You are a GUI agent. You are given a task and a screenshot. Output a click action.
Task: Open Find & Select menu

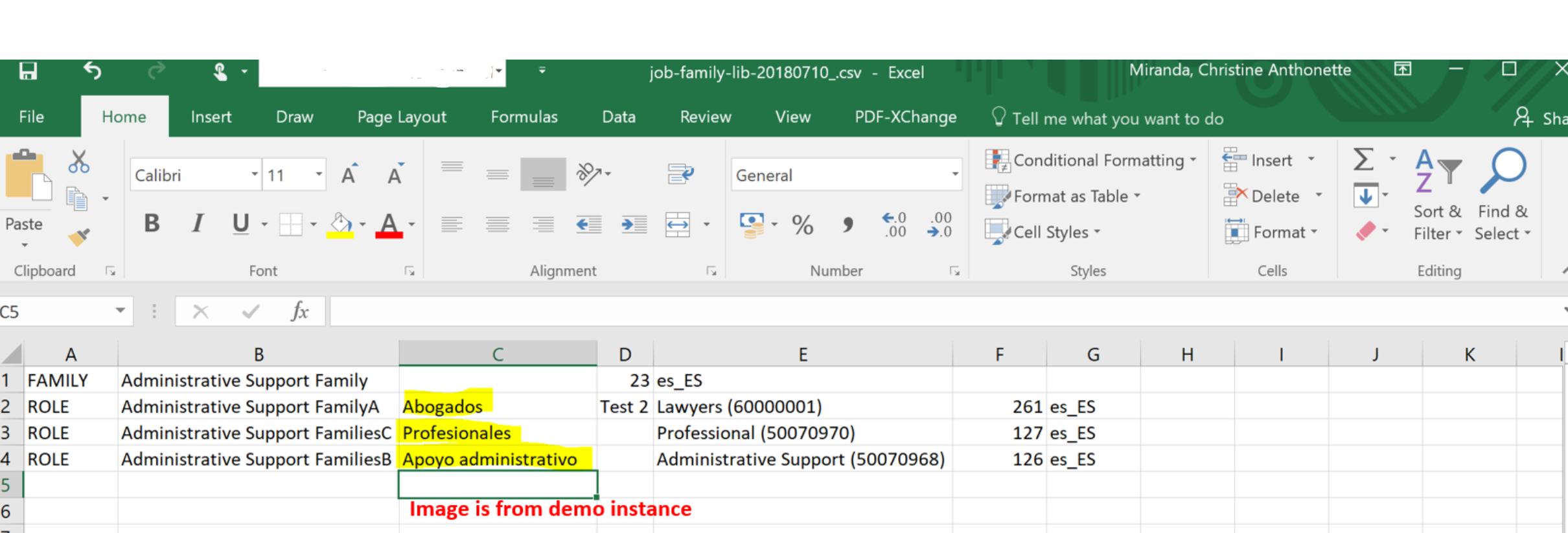tap(1503, 194)
